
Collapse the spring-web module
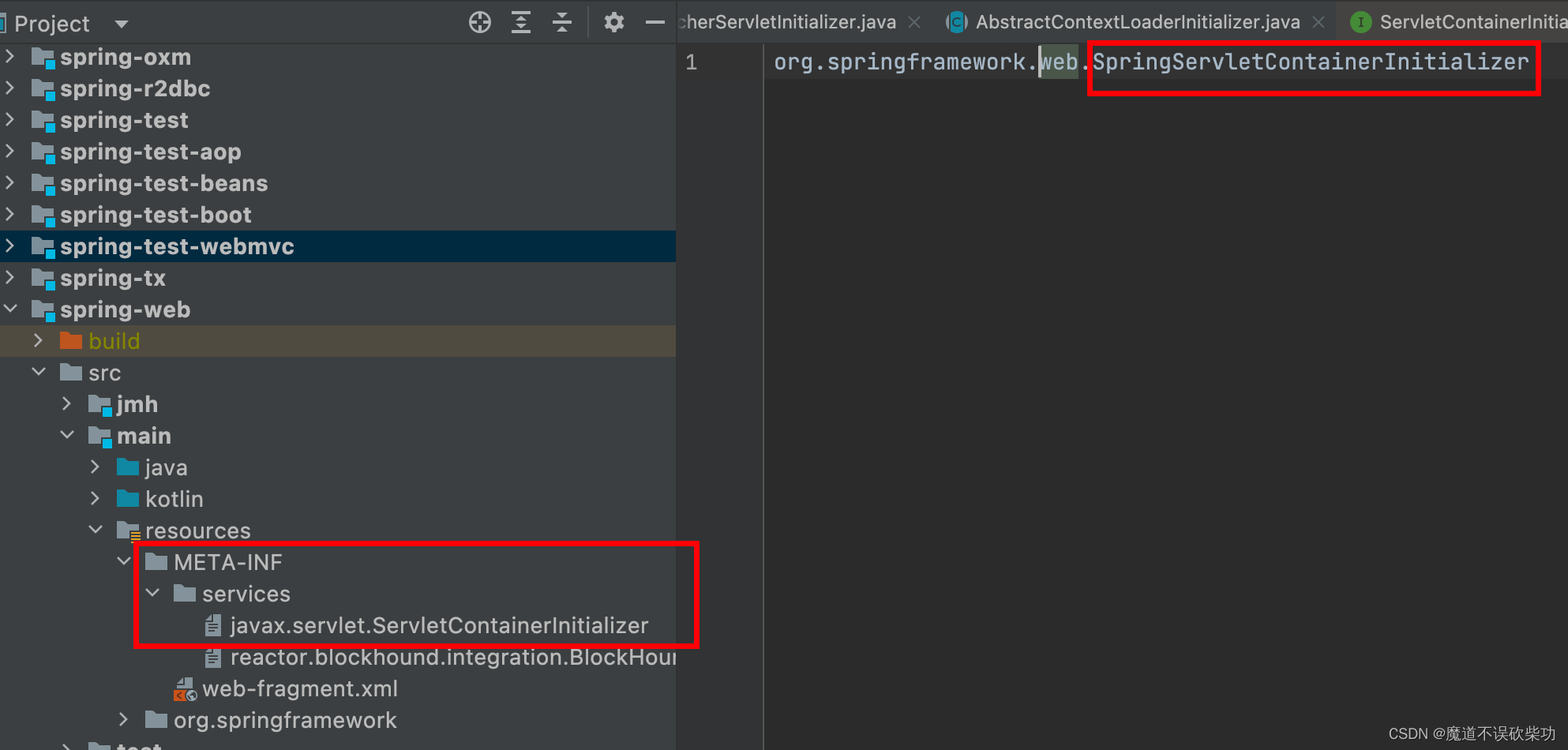tap(10, 309)
